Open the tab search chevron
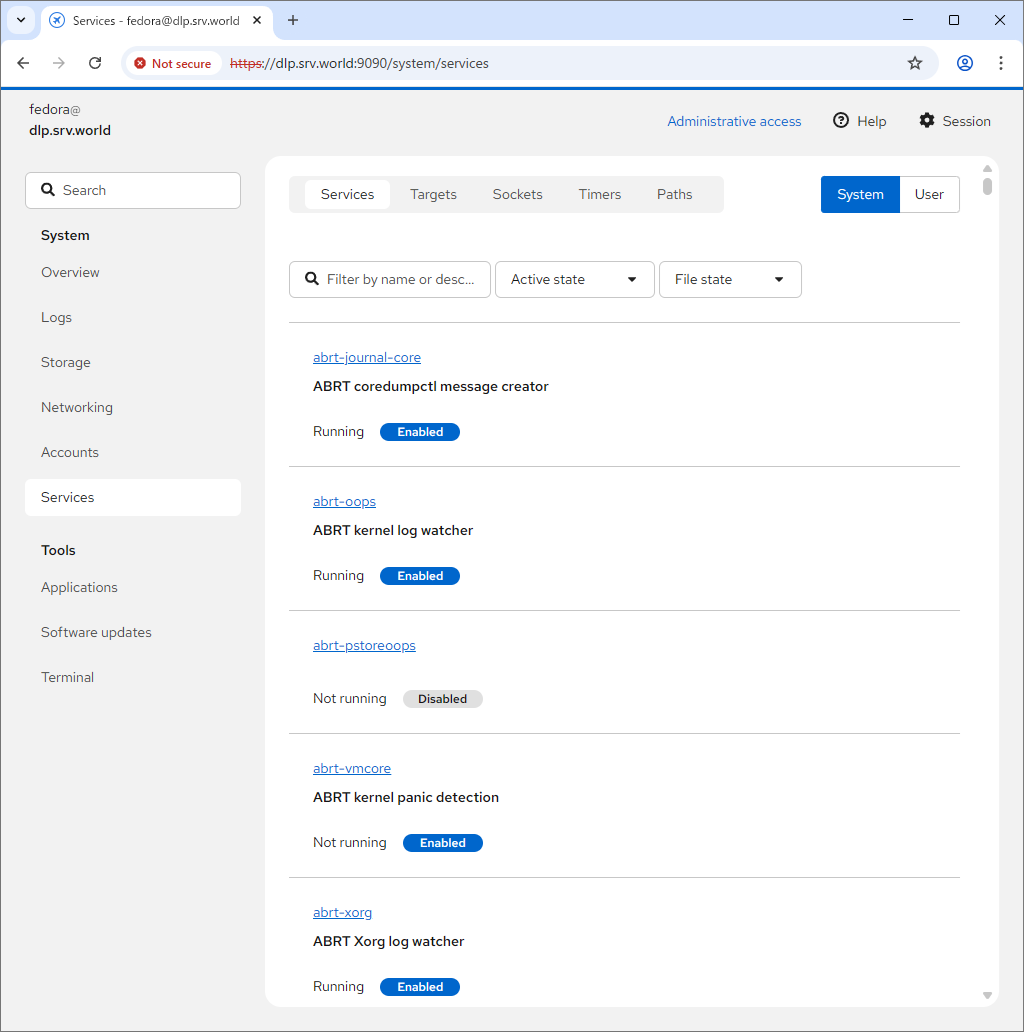The height and width of the screenshot is (1032, 1024). coord(21,20)
